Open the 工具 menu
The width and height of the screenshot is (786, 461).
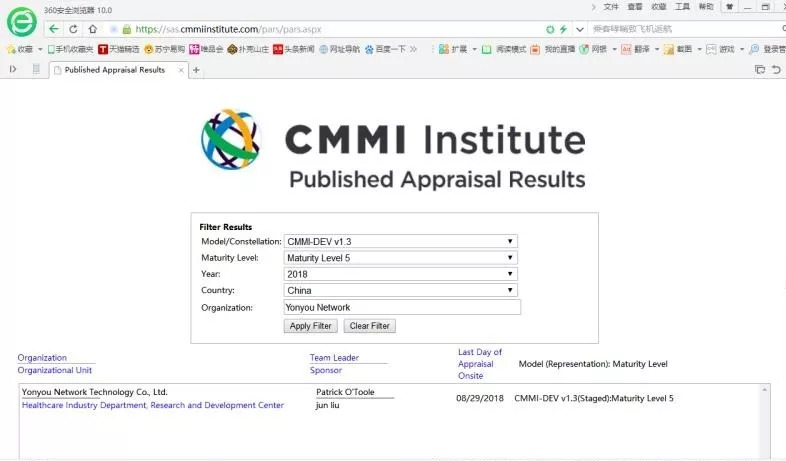click(x=682, y=7)
